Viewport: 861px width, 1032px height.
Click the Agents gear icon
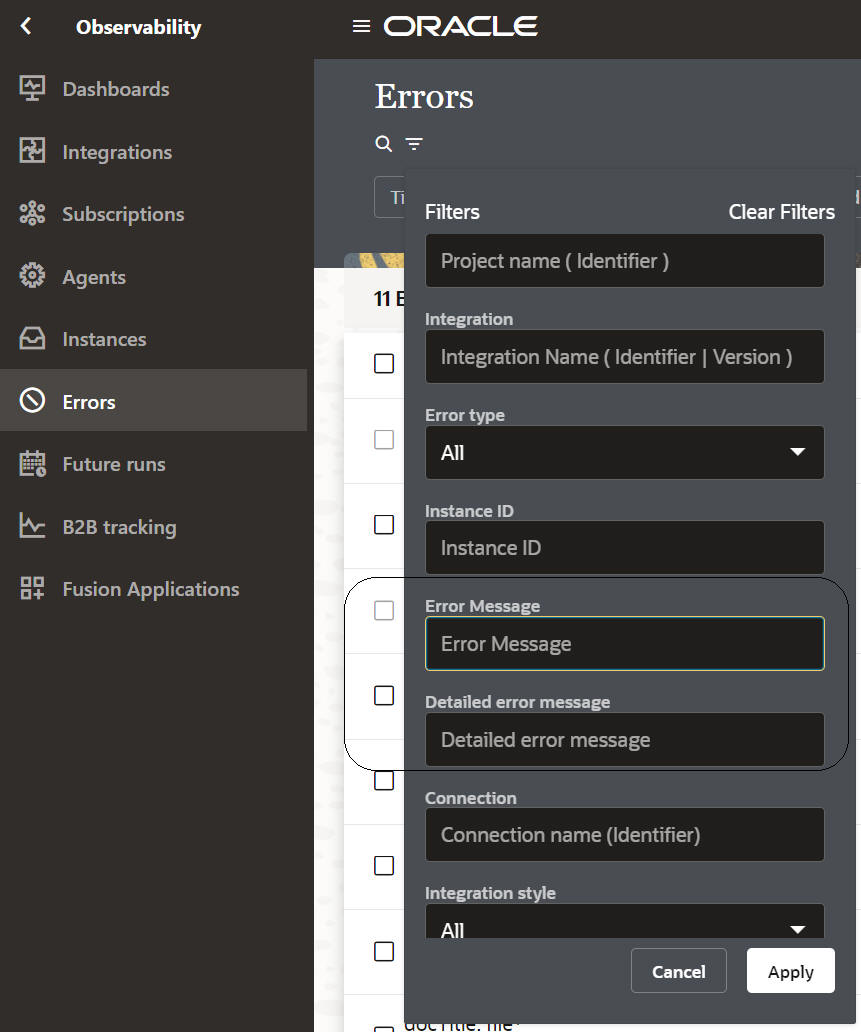(32, 276)
